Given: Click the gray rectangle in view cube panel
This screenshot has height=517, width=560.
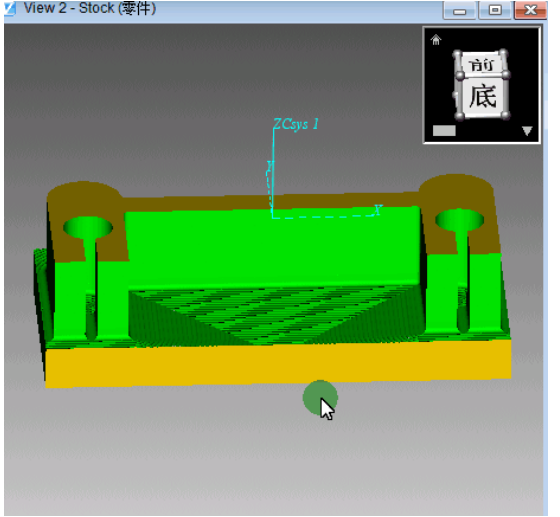Looking at the screenshot, I should pos(444,131).
